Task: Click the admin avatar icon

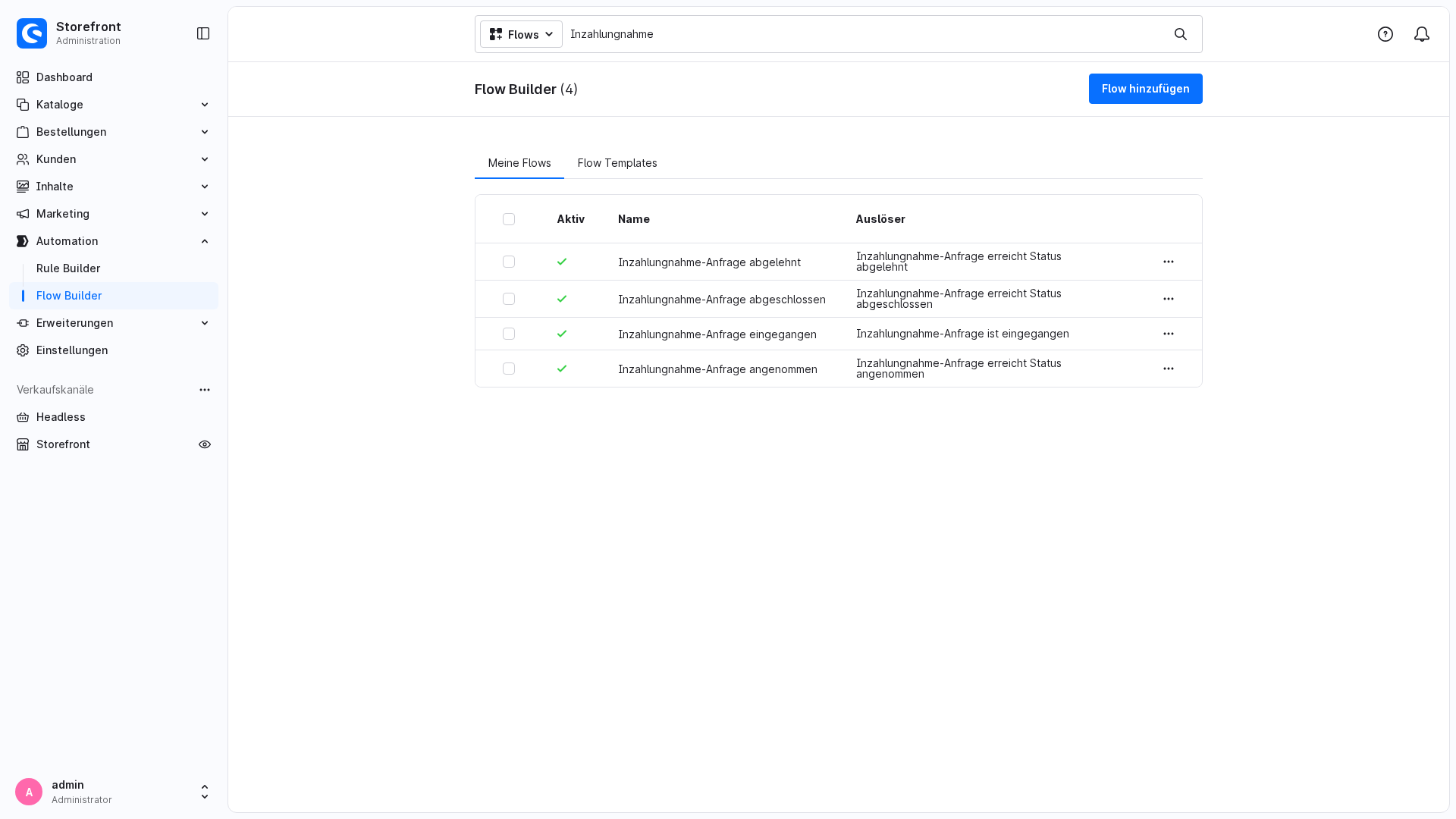Action: coord(29,792)
